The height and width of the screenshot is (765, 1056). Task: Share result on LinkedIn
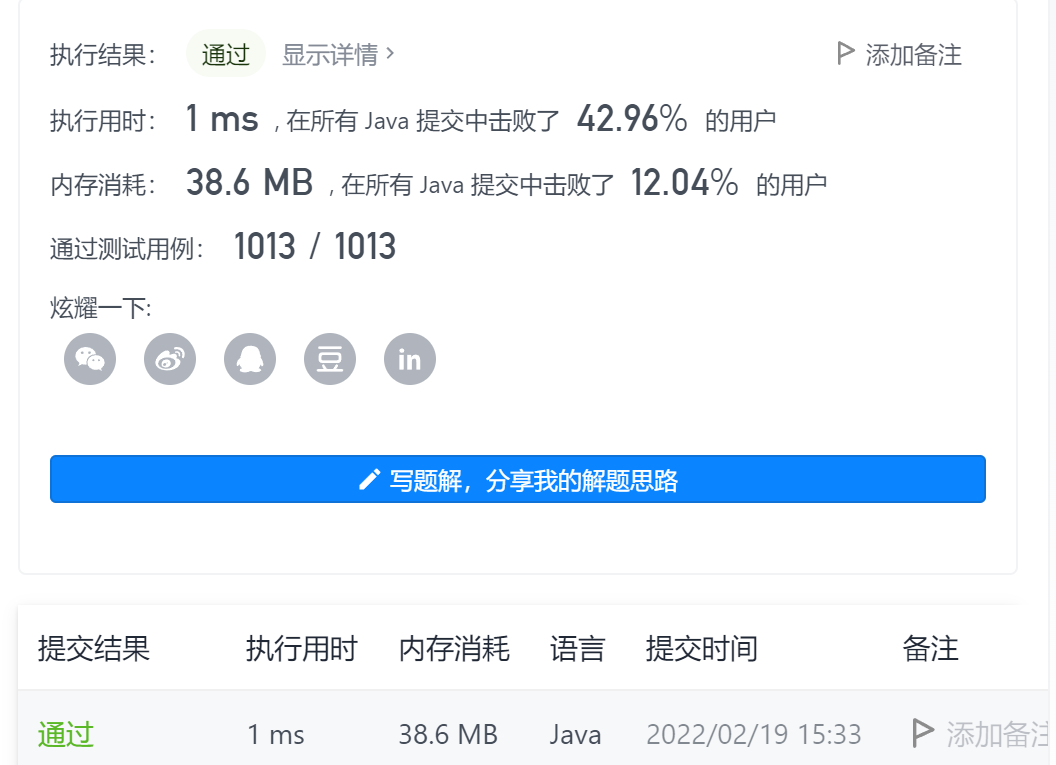pyautogui.click(x=410, y=359)
